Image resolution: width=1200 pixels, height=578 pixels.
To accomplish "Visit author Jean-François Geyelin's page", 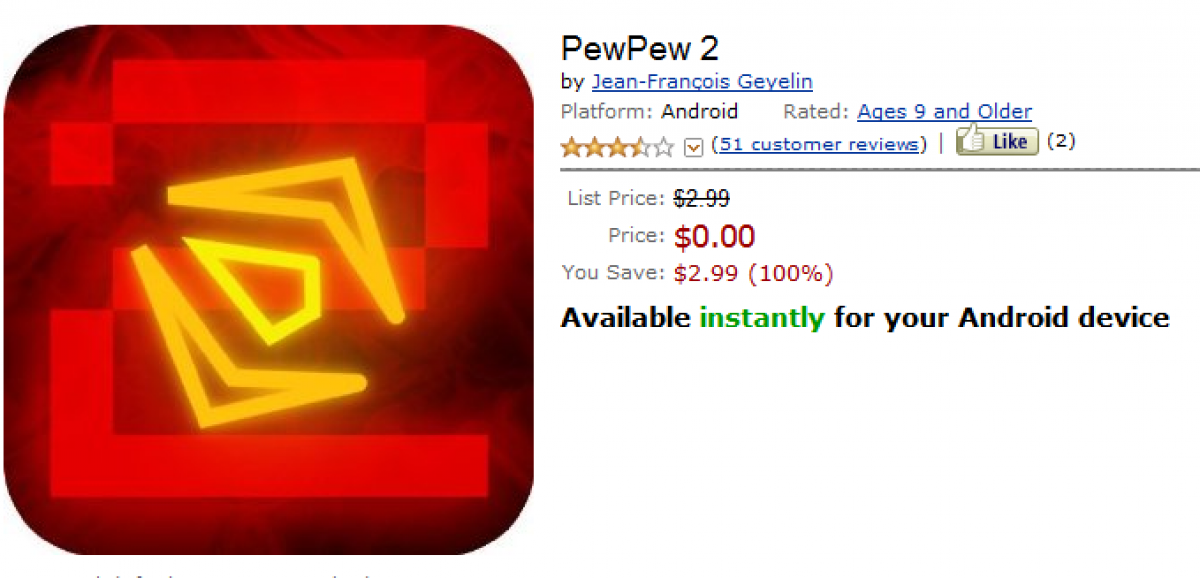I will click(702, 82).
